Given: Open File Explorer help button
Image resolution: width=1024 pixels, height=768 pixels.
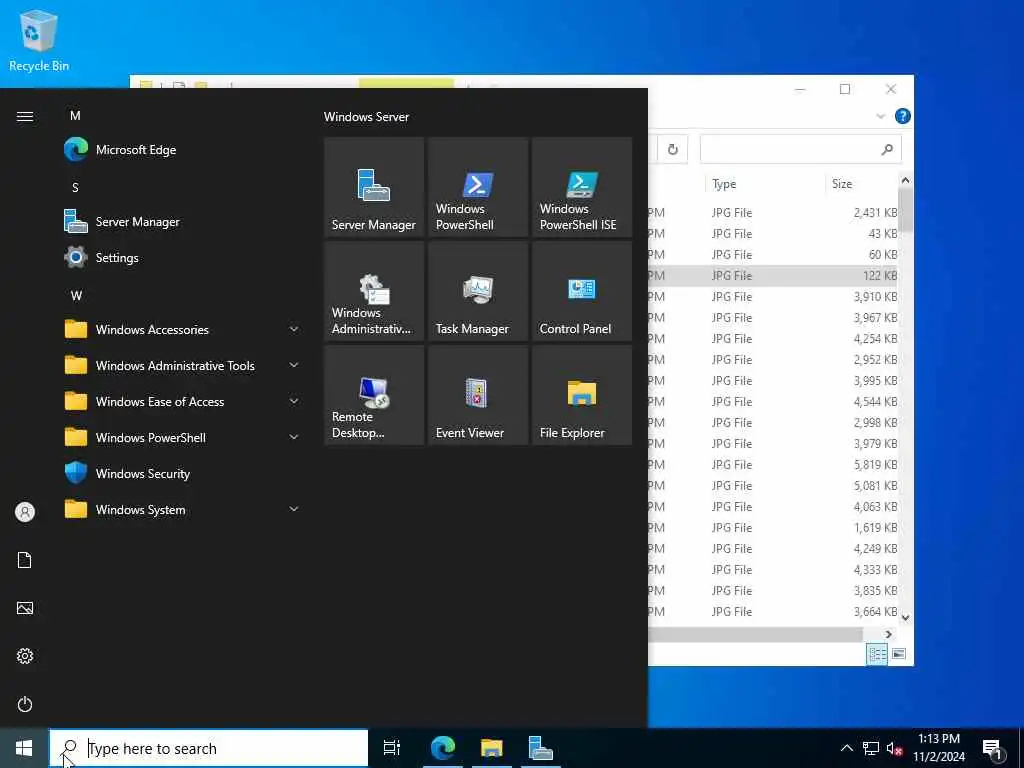Looking at the screenshot, I should coord(903,116).
